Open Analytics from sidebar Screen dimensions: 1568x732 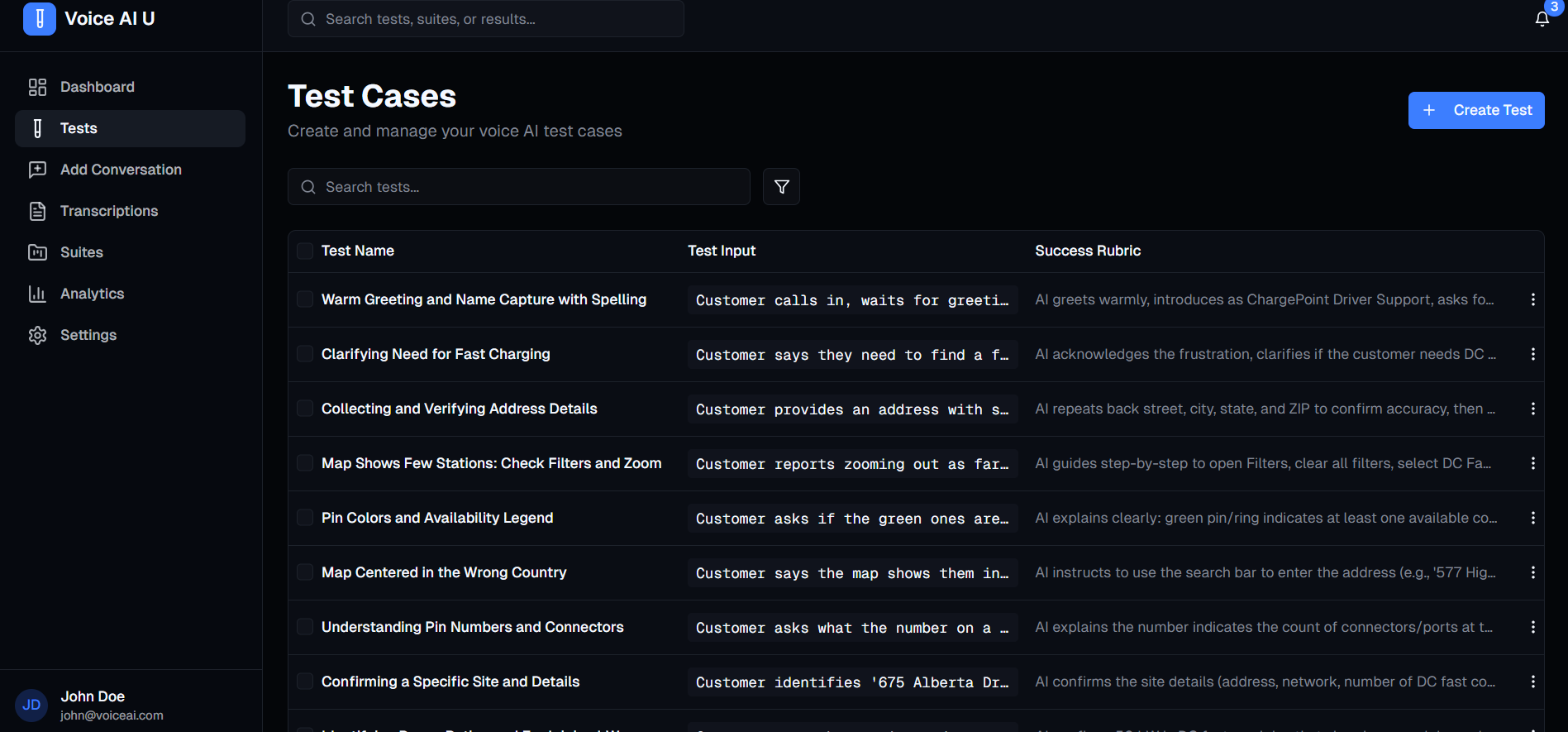130,294
